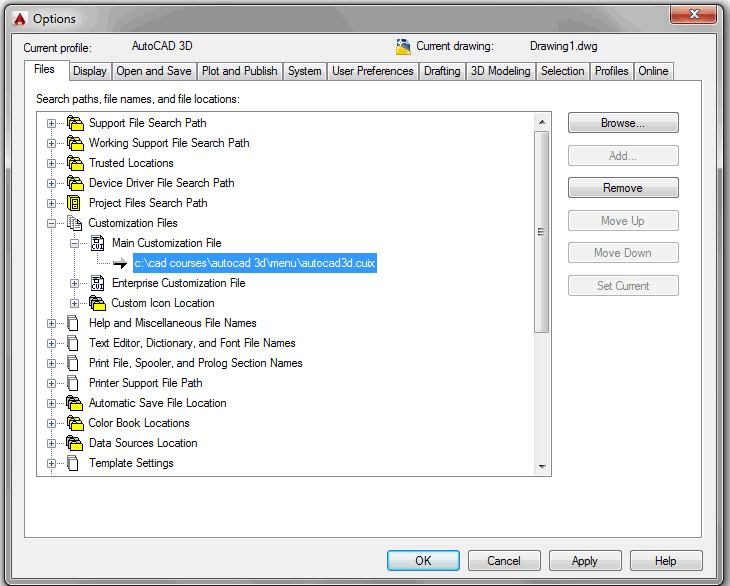
Task: Go to the Open and Save tab
Action: (x=154, y=71)
